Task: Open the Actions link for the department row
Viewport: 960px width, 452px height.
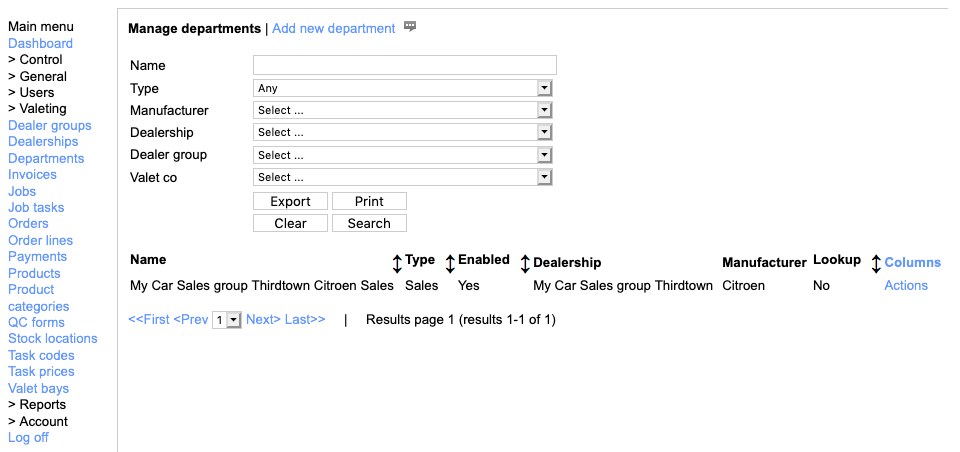Action: [906, 286]
